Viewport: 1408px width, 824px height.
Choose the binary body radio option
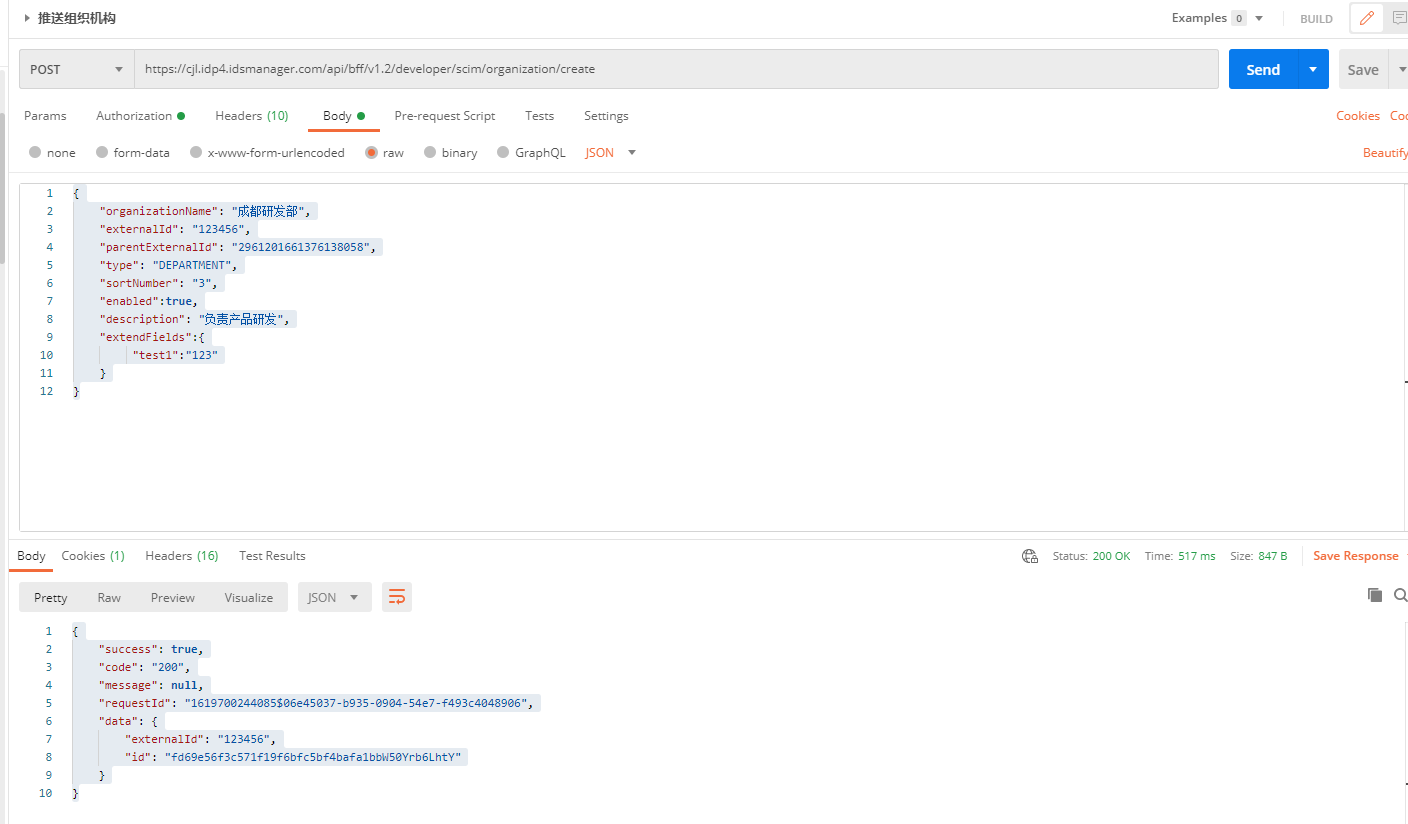[430, 153]
